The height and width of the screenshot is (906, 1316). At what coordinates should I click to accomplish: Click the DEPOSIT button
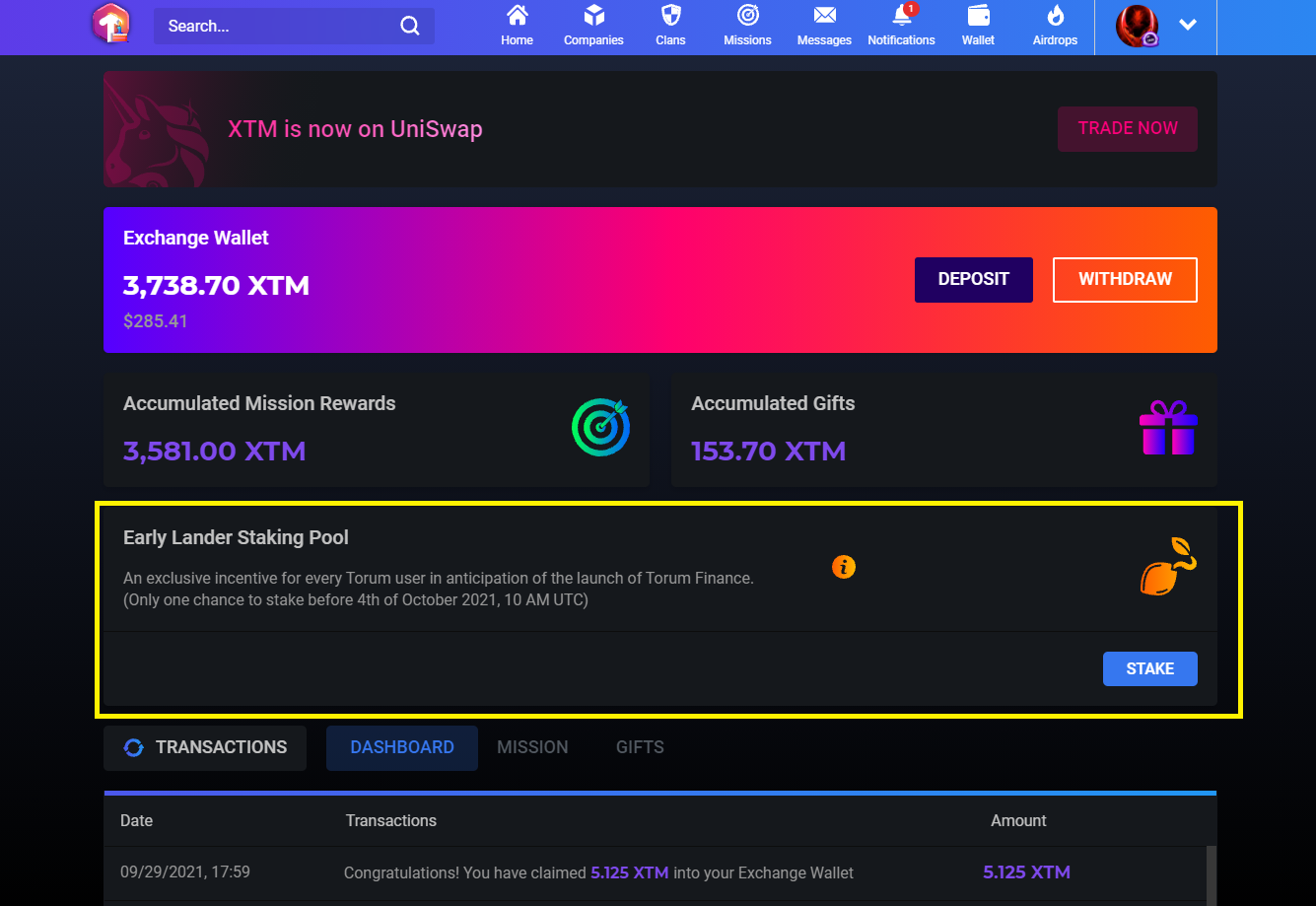(974, 280)
